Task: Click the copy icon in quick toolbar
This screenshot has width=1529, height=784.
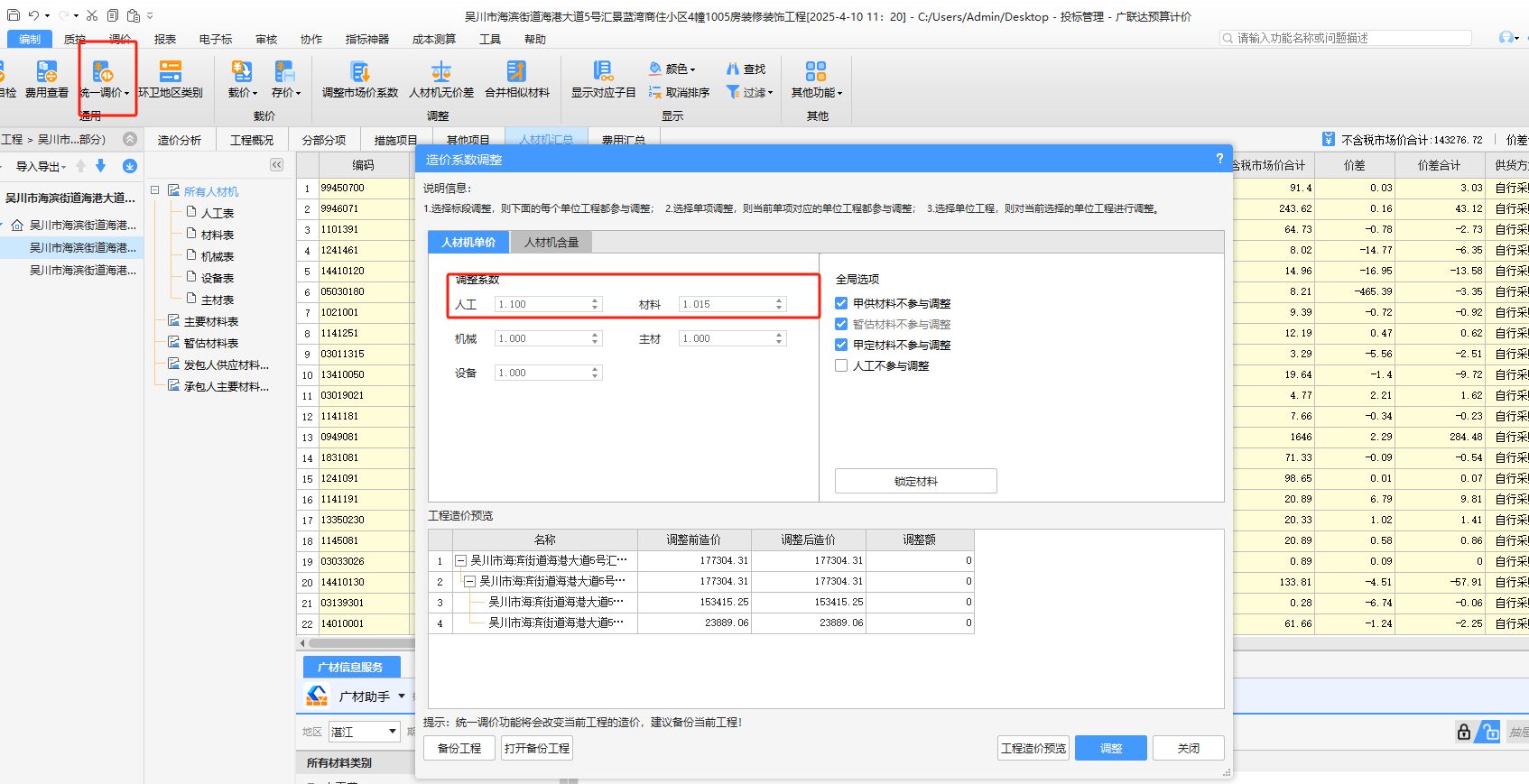Action: tap(113, 15)
